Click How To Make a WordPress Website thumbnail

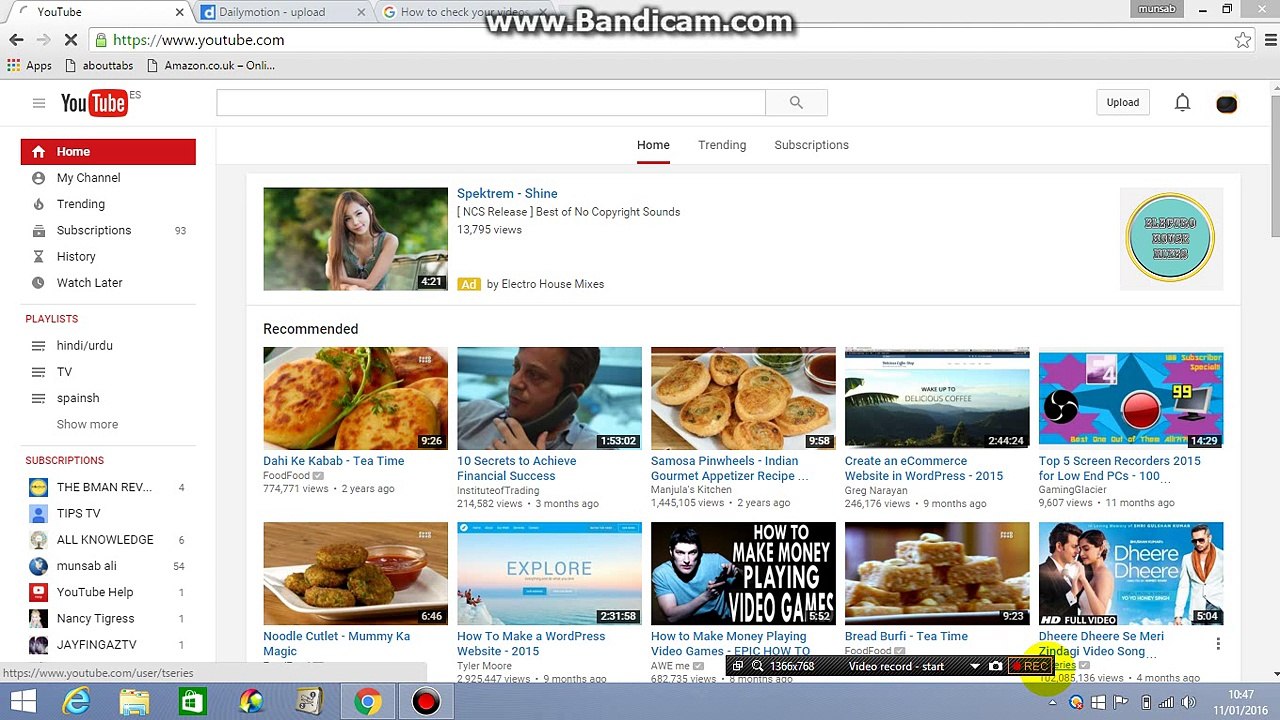pyautogui.click(x=549, y=573)
